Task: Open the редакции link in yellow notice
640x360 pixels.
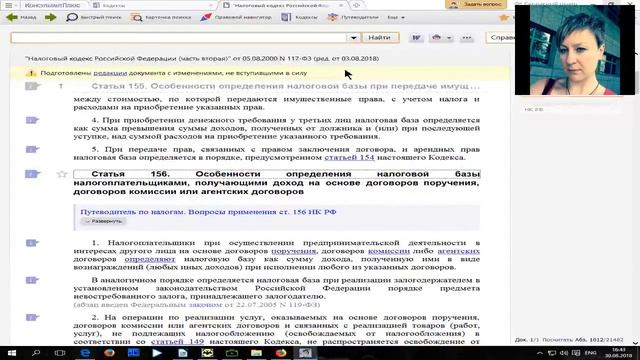Action: (x=110, y=73)
